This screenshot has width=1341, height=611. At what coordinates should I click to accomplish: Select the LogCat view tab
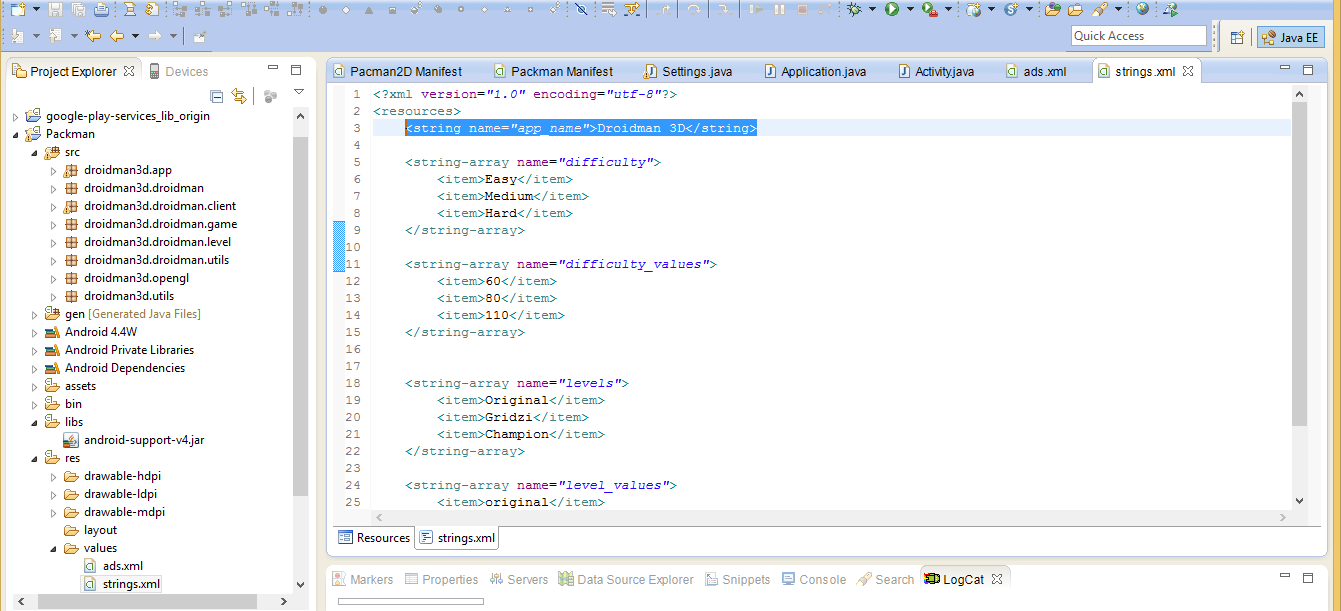click(963, 579)
